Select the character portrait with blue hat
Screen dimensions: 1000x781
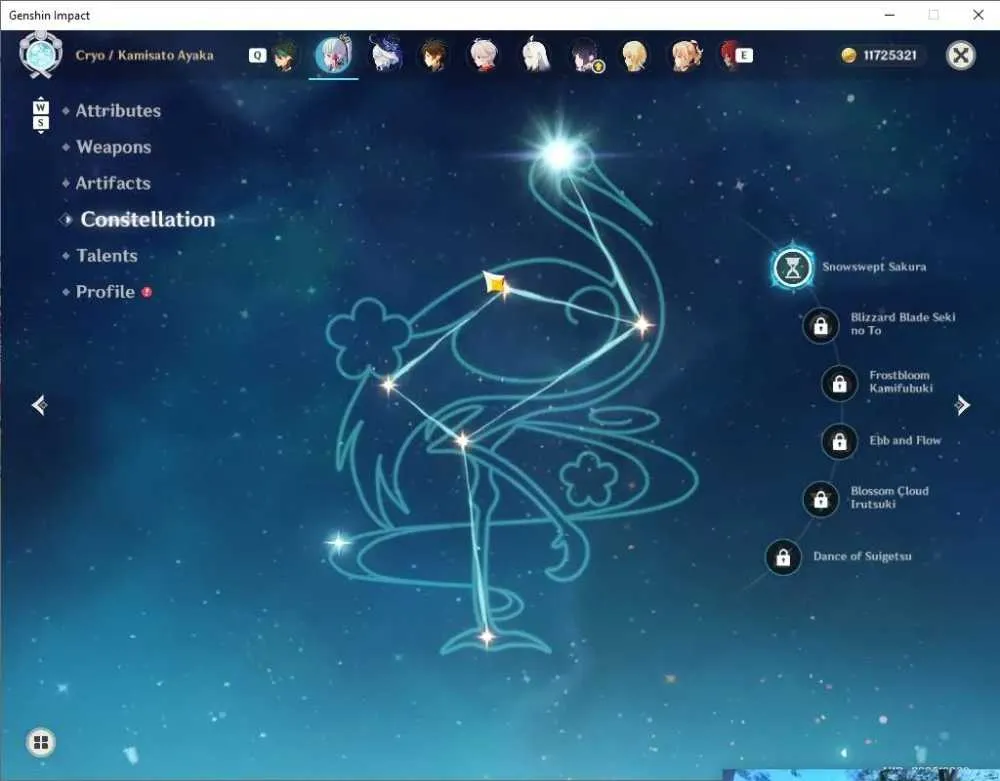tap(386, 54)
